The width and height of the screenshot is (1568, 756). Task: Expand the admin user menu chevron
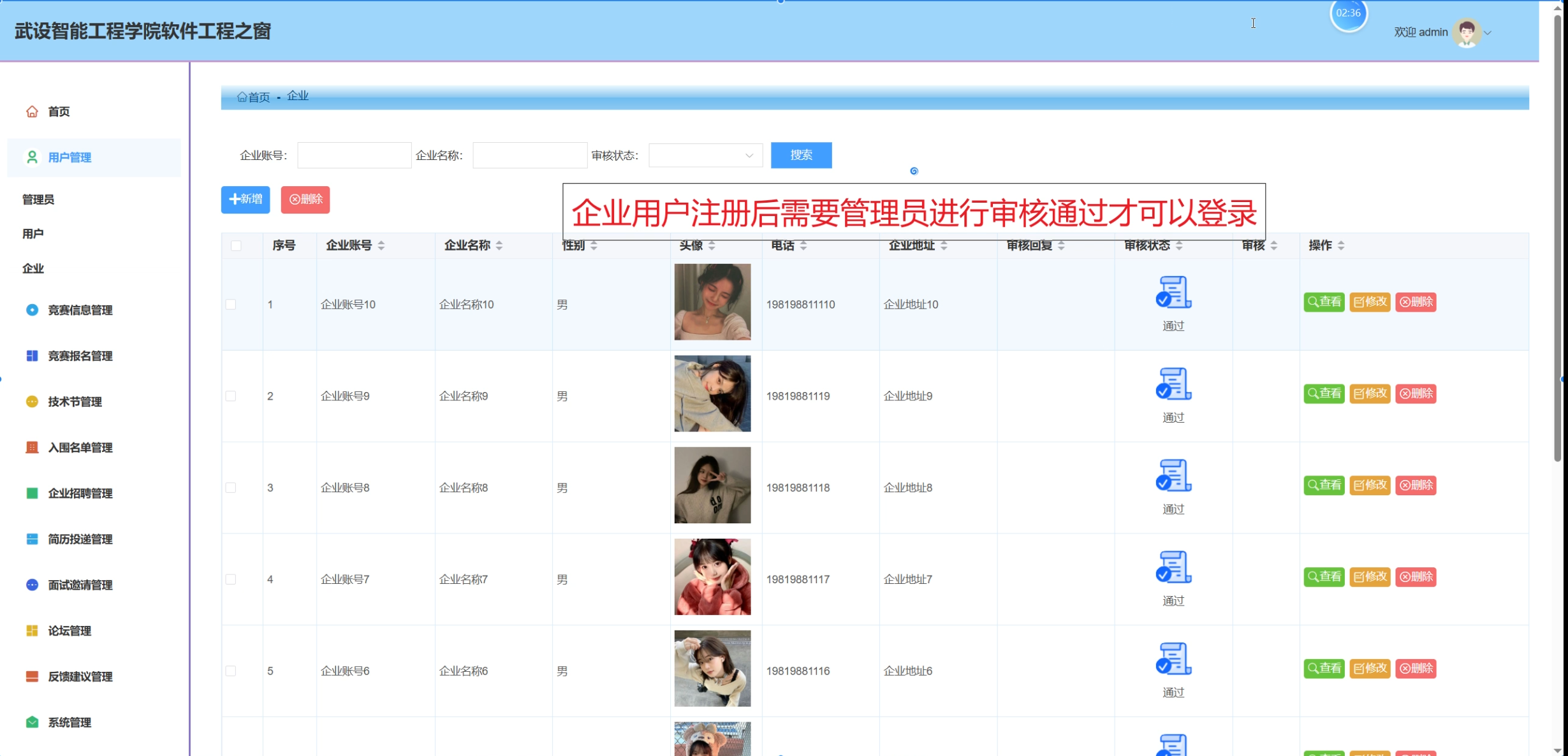(1488, 33)
